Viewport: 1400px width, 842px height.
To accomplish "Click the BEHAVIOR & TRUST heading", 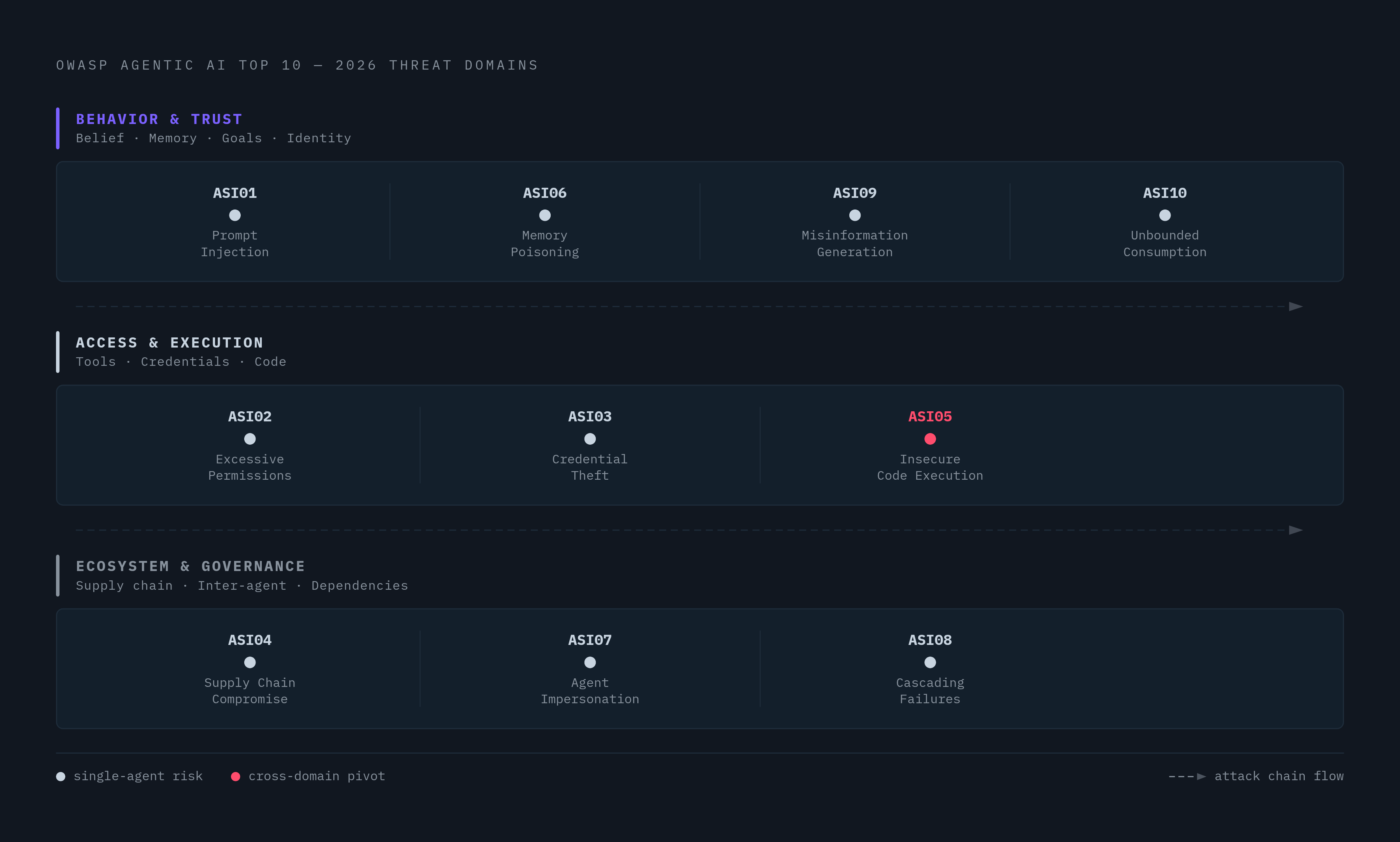I will 159,119.
